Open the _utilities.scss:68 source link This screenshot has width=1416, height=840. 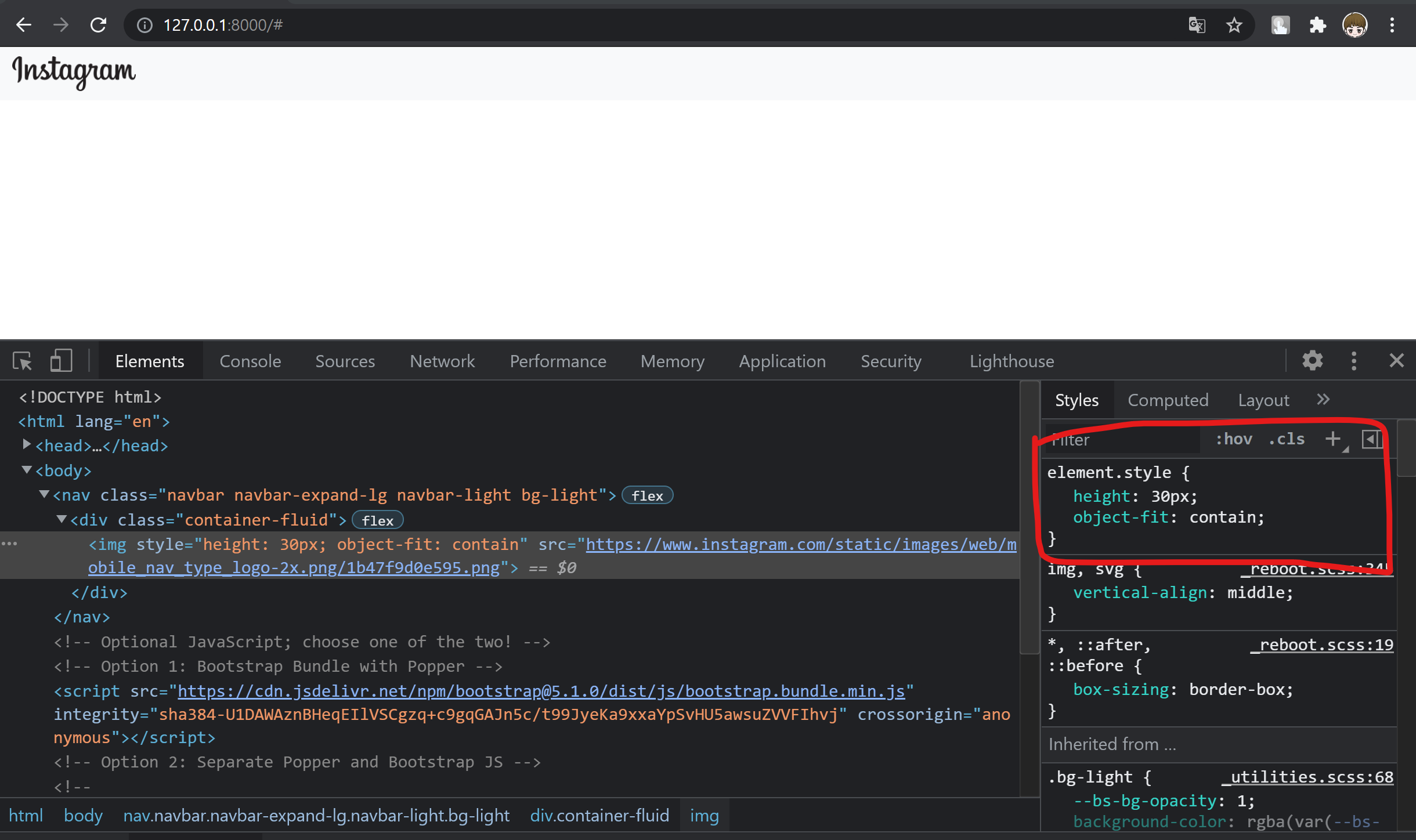pyautogui.click(x=1308, y=777)
